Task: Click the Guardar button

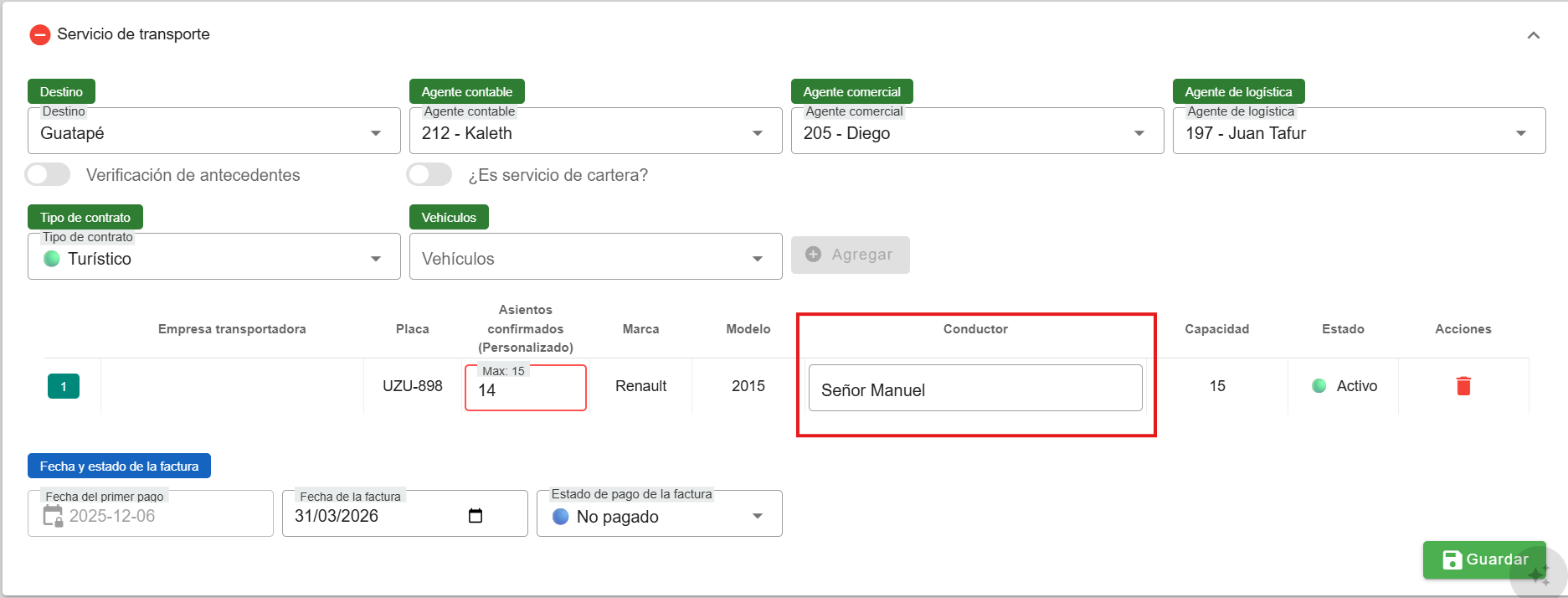Action: [x=1483, y=559]
